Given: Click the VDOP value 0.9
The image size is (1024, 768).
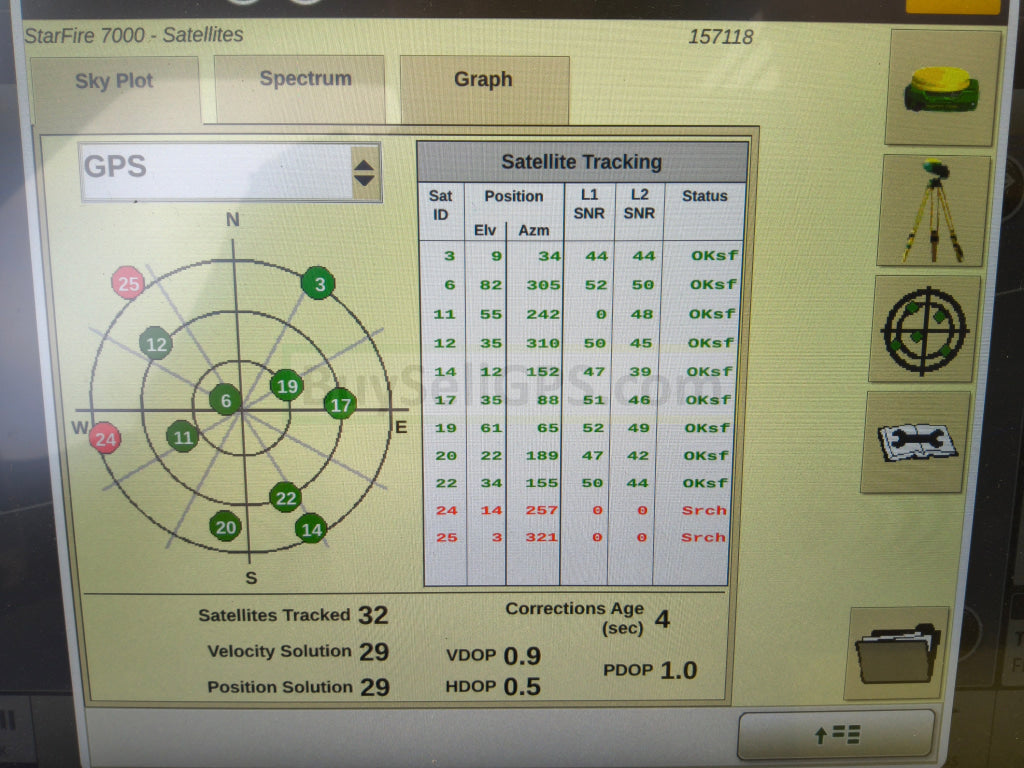Looking at the screenshot, I should click(x=522, y=656).
